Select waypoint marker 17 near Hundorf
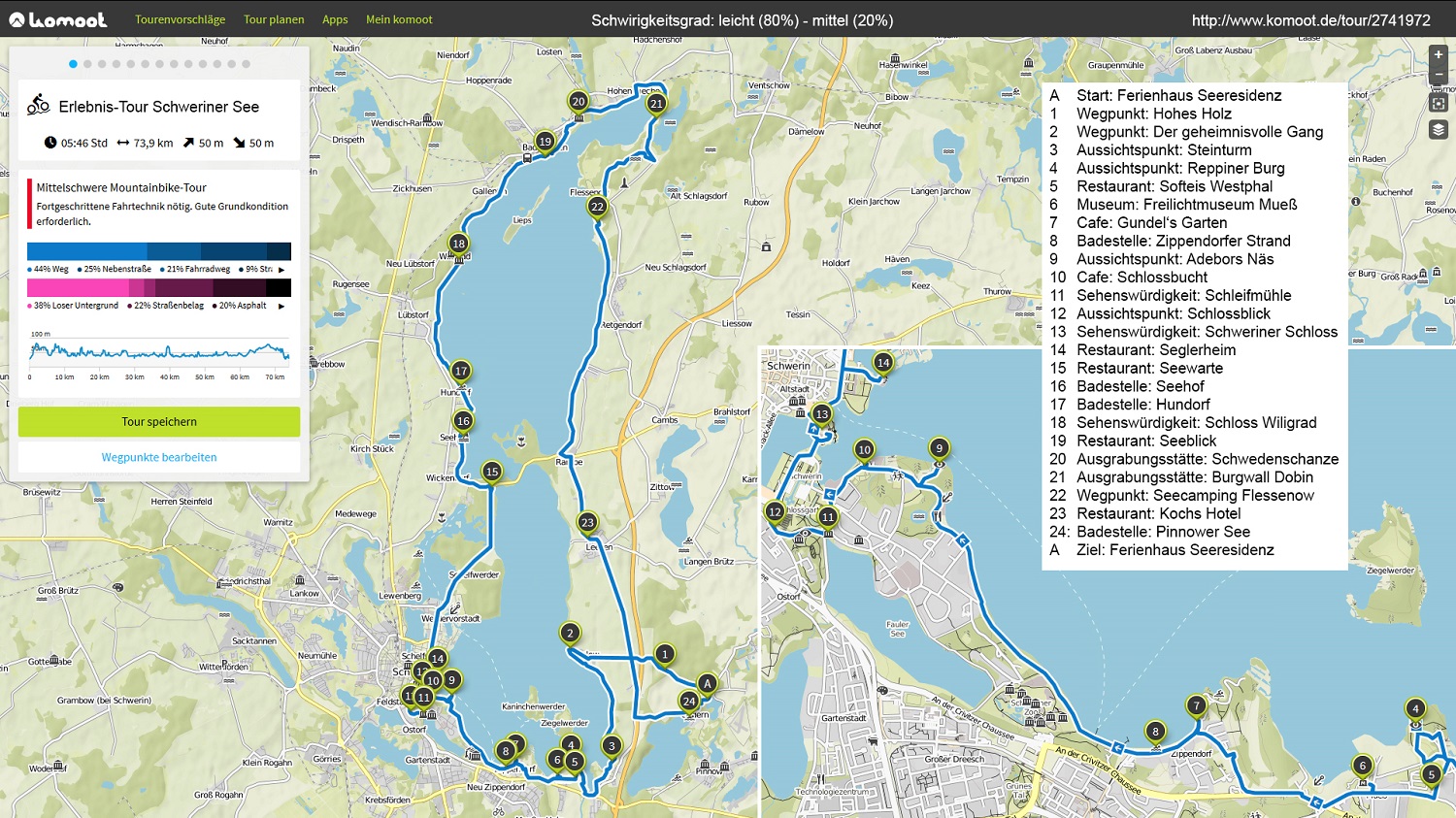1456x818 pixels. [x=461, y=371]
